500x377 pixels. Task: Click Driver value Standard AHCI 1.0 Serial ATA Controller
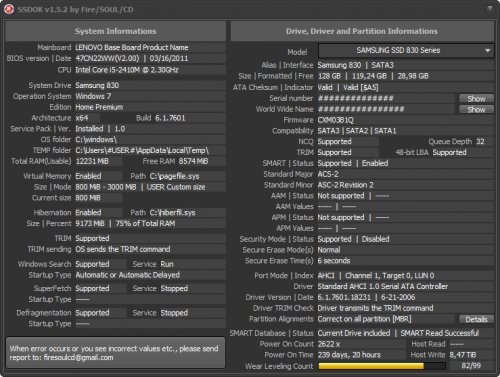pos(383,287)
